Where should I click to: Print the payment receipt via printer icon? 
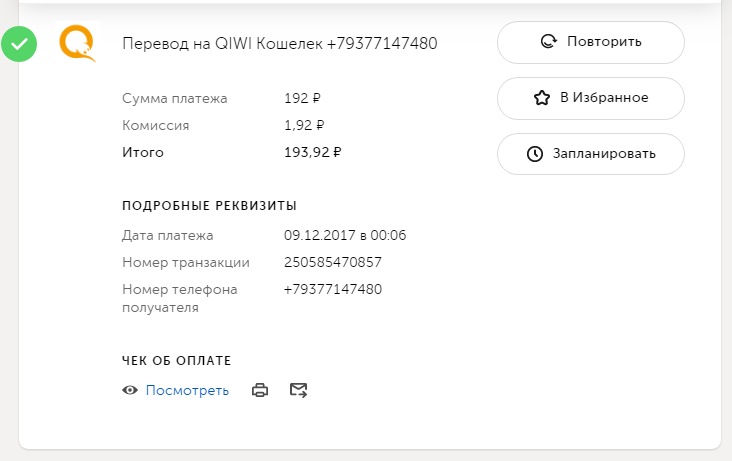point(260,390)
